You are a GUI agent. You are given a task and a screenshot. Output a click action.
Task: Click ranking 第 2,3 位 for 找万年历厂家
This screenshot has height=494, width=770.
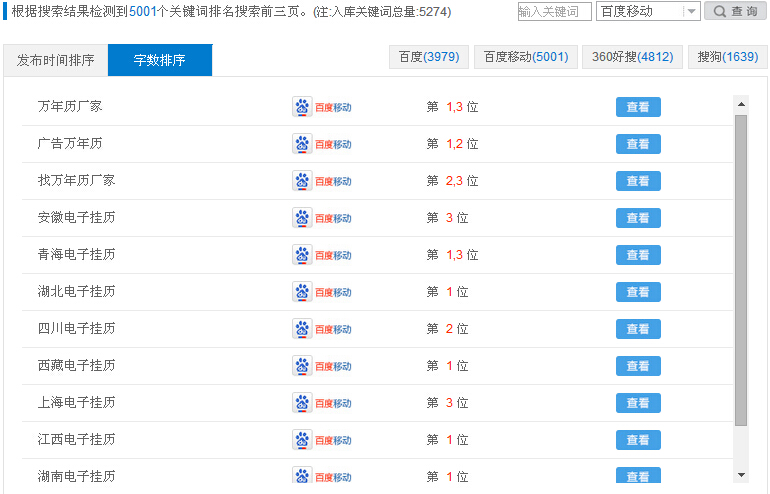[x=452, y=181]
